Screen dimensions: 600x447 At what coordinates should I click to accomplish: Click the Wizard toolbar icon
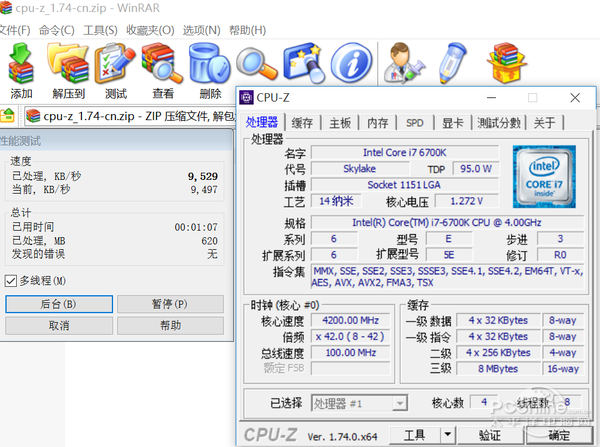coord(304,63)
